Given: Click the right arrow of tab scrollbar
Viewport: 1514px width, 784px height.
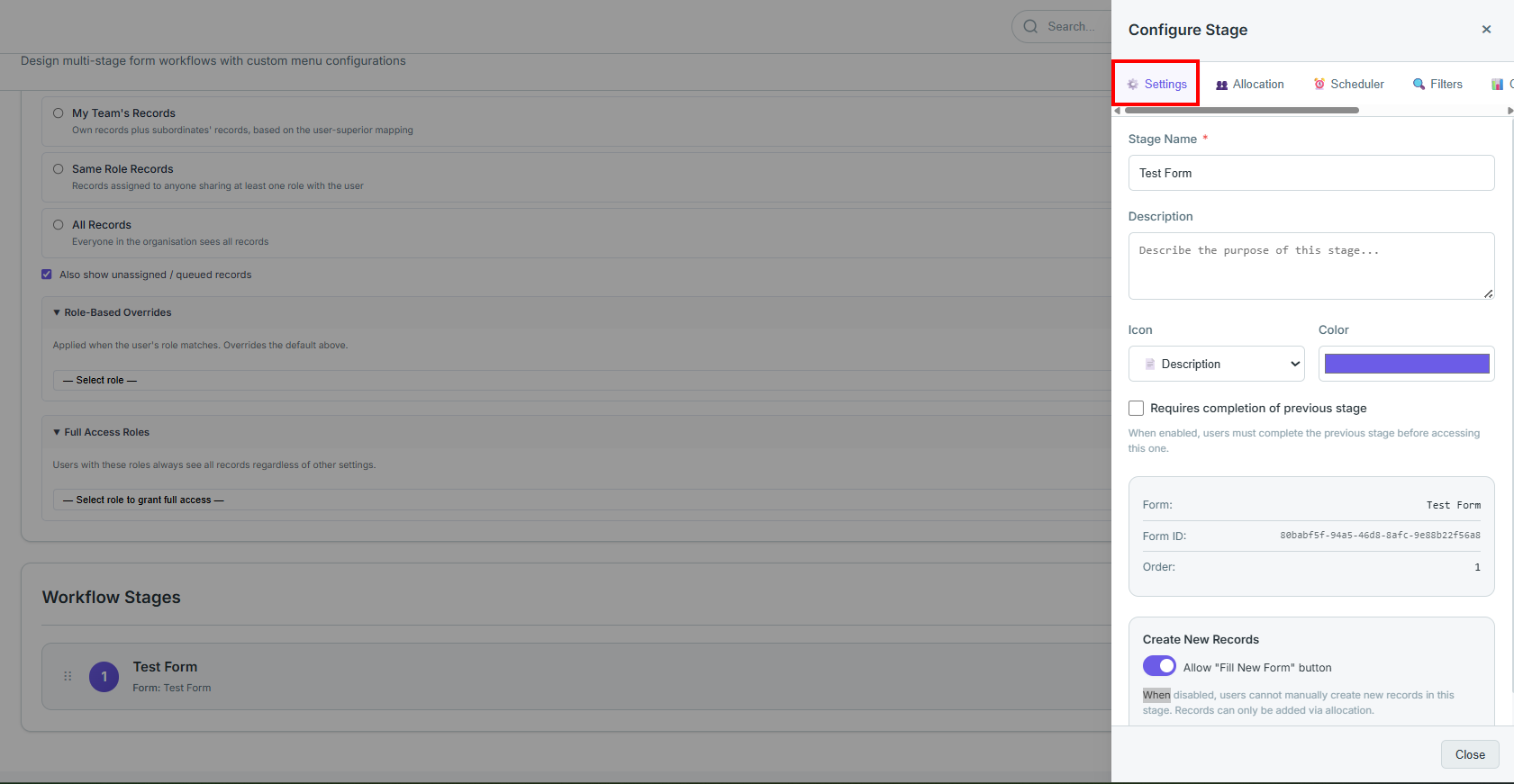Looking at the screenshot, I should click(x=1509, y=110).
